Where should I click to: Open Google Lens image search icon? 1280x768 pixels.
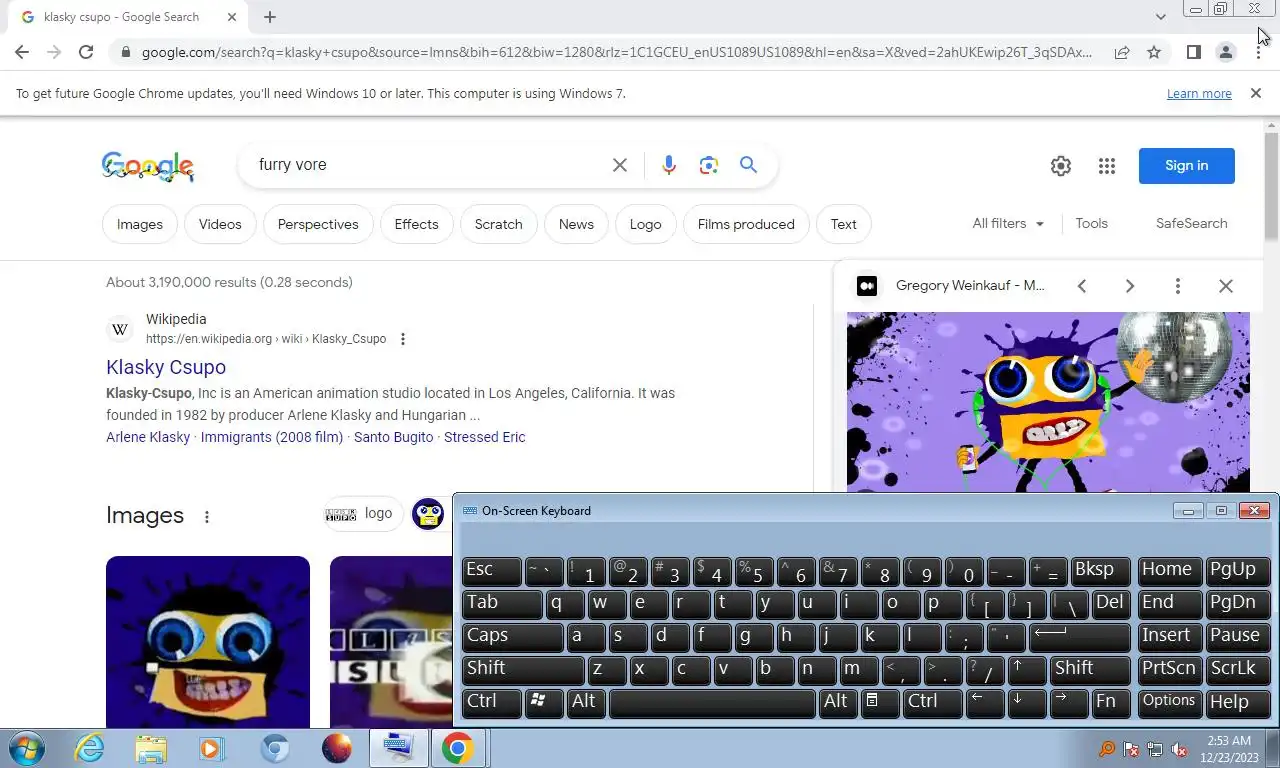pos(709,165)
